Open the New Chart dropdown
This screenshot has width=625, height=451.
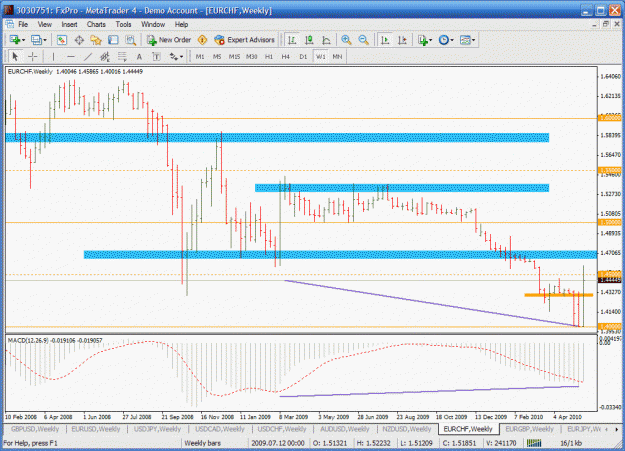point(17,40)
